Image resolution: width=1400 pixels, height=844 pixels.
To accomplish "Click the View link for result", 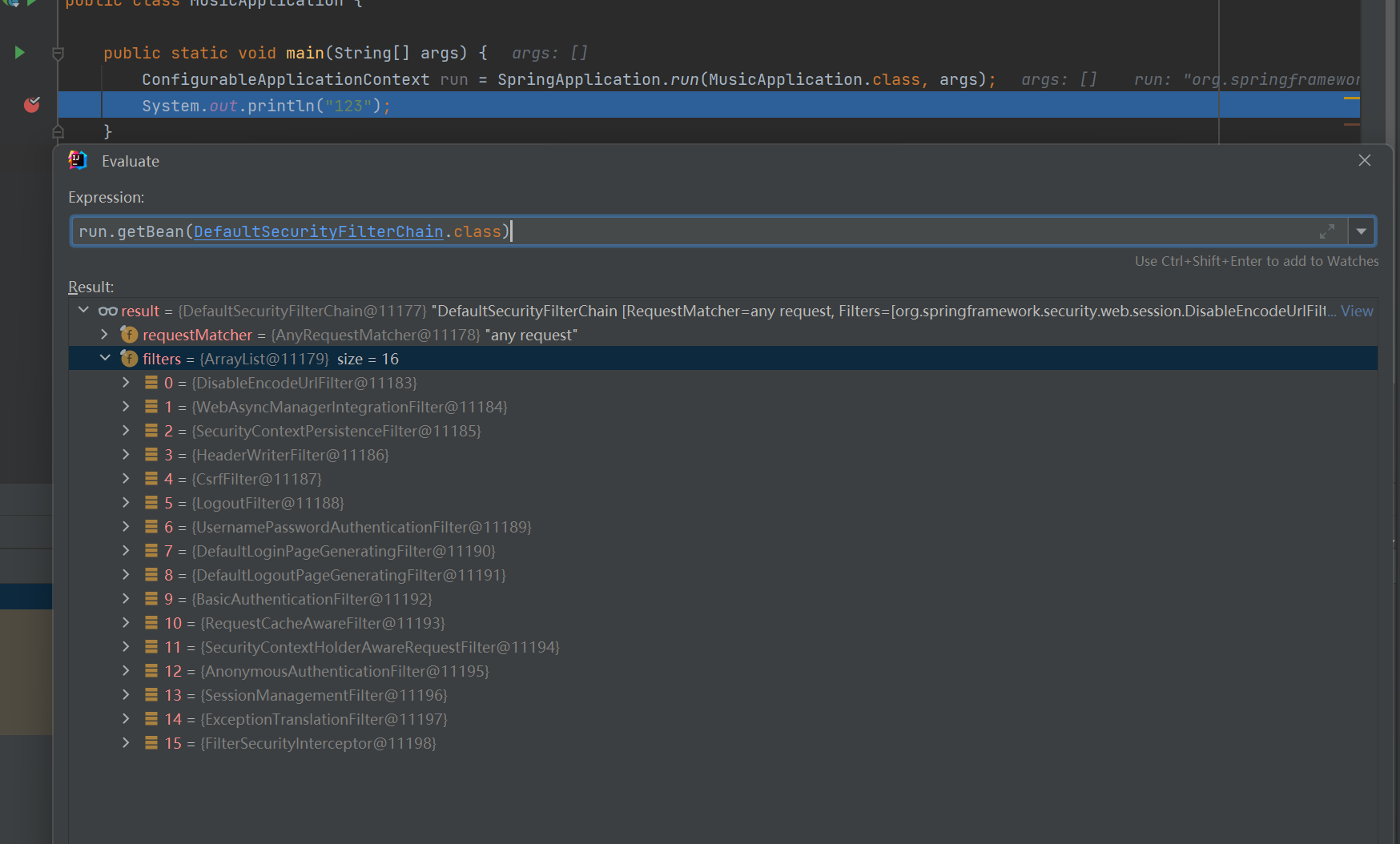I will click(1357, 311).
